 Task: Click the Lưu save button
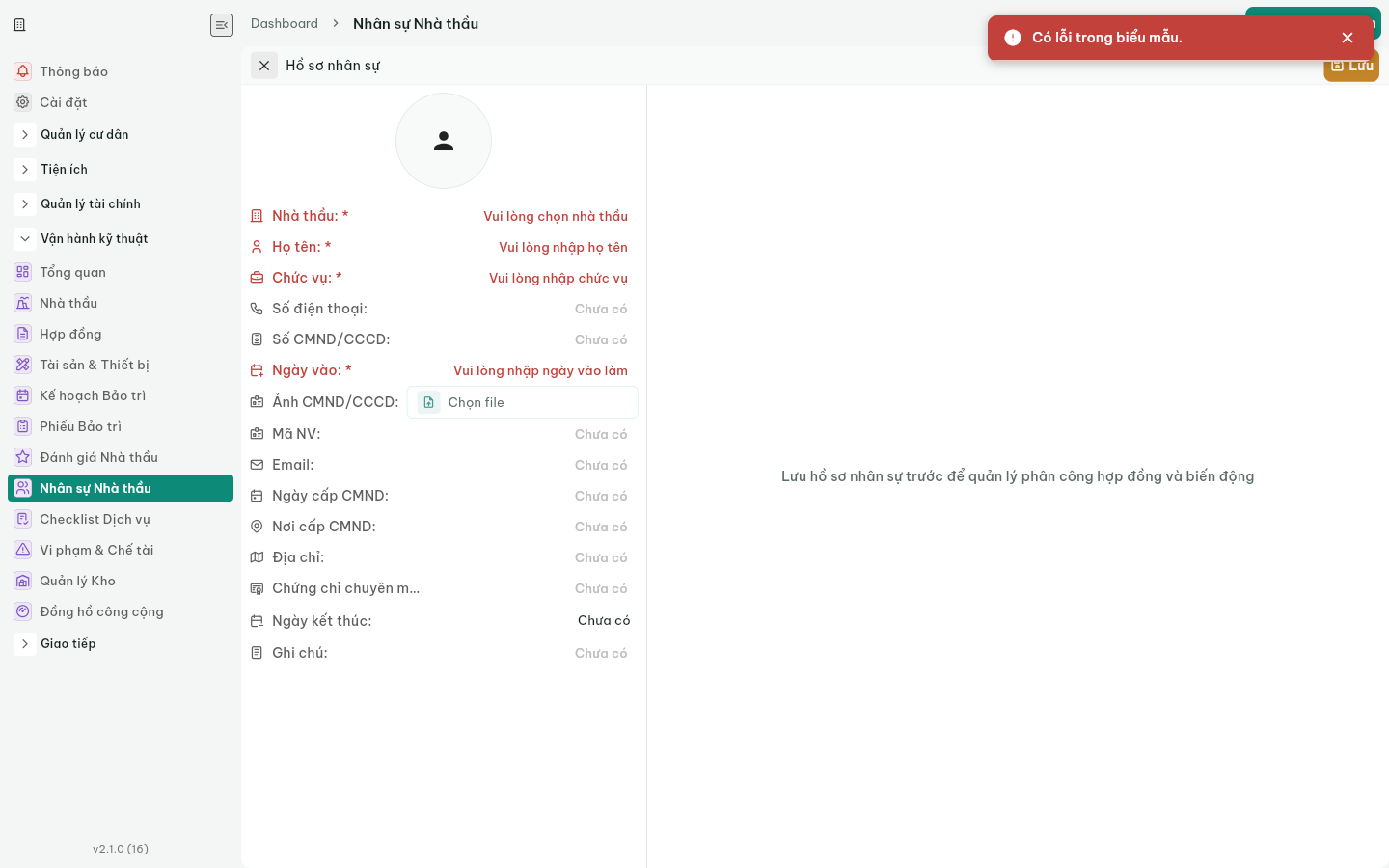(x=1351, y=66)
